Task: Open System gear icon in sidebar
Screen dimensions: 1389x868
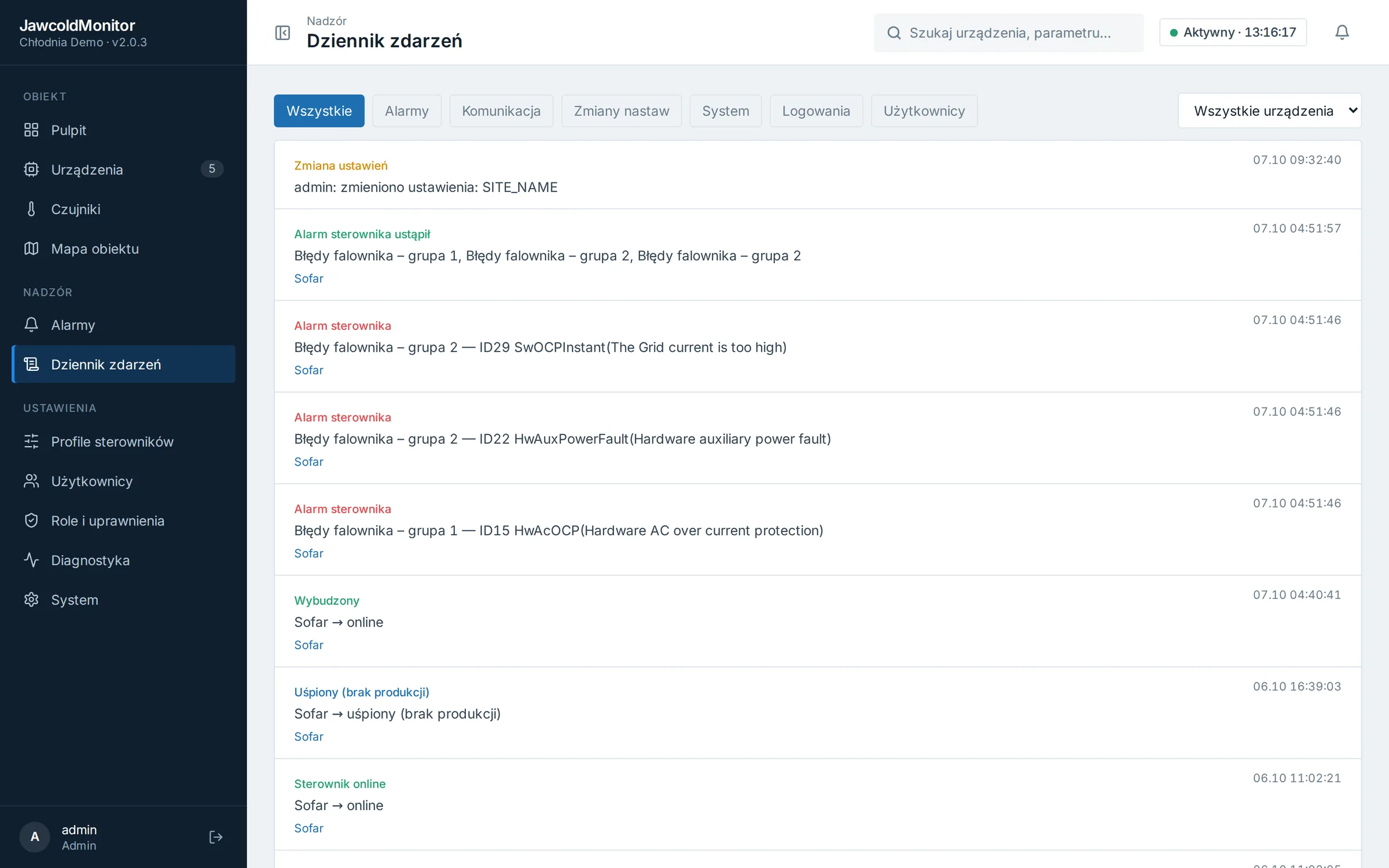Action: tap(31, 599)
